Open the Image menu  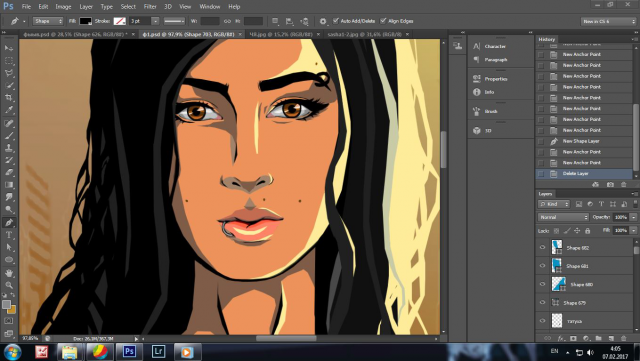(x=63, y=7)
